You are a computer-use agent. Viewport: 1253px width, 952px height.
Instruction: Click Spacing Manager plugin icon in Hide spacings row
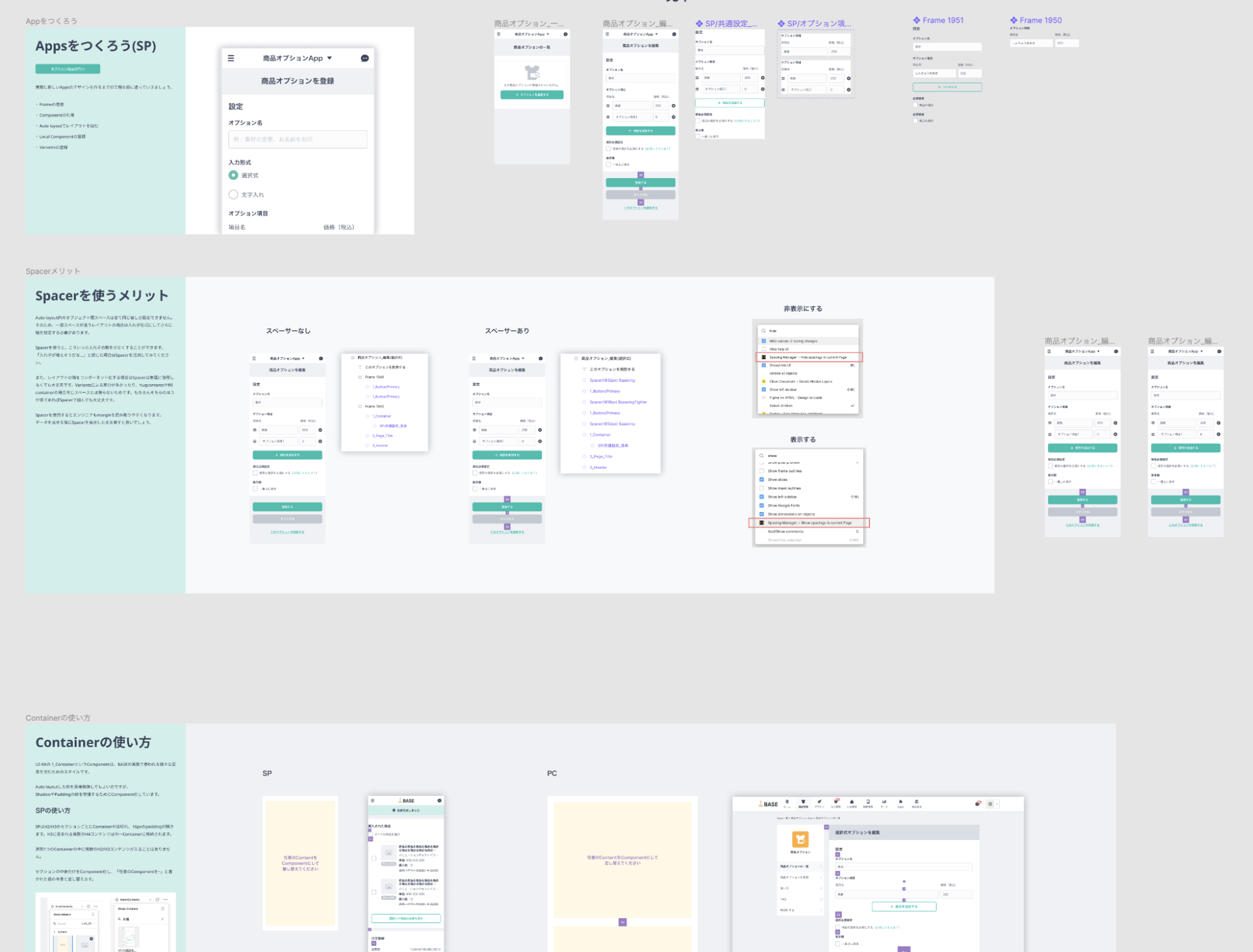(763, 357)
